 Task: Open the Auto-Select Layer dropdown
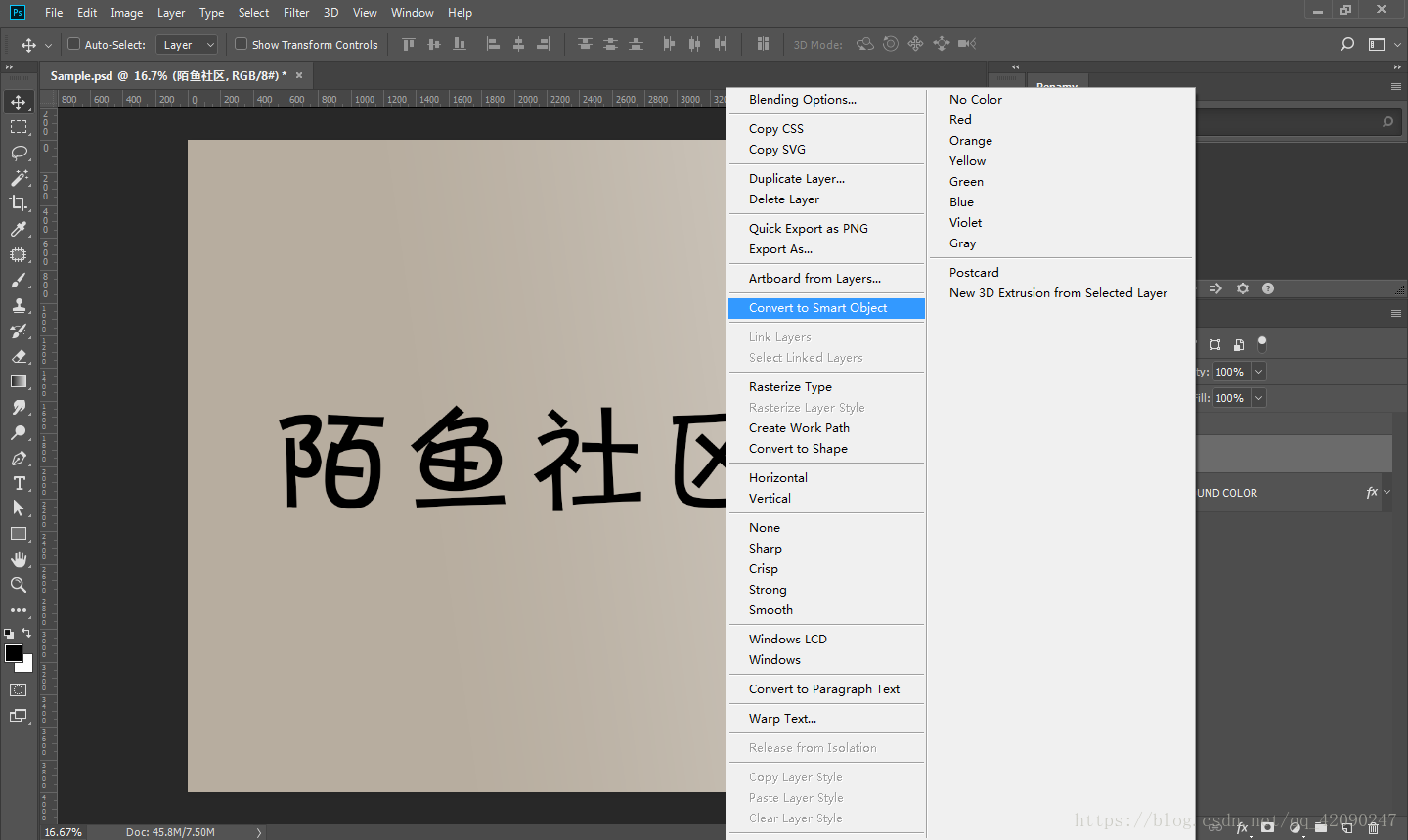pyautogui.click(x=187, y=45)
